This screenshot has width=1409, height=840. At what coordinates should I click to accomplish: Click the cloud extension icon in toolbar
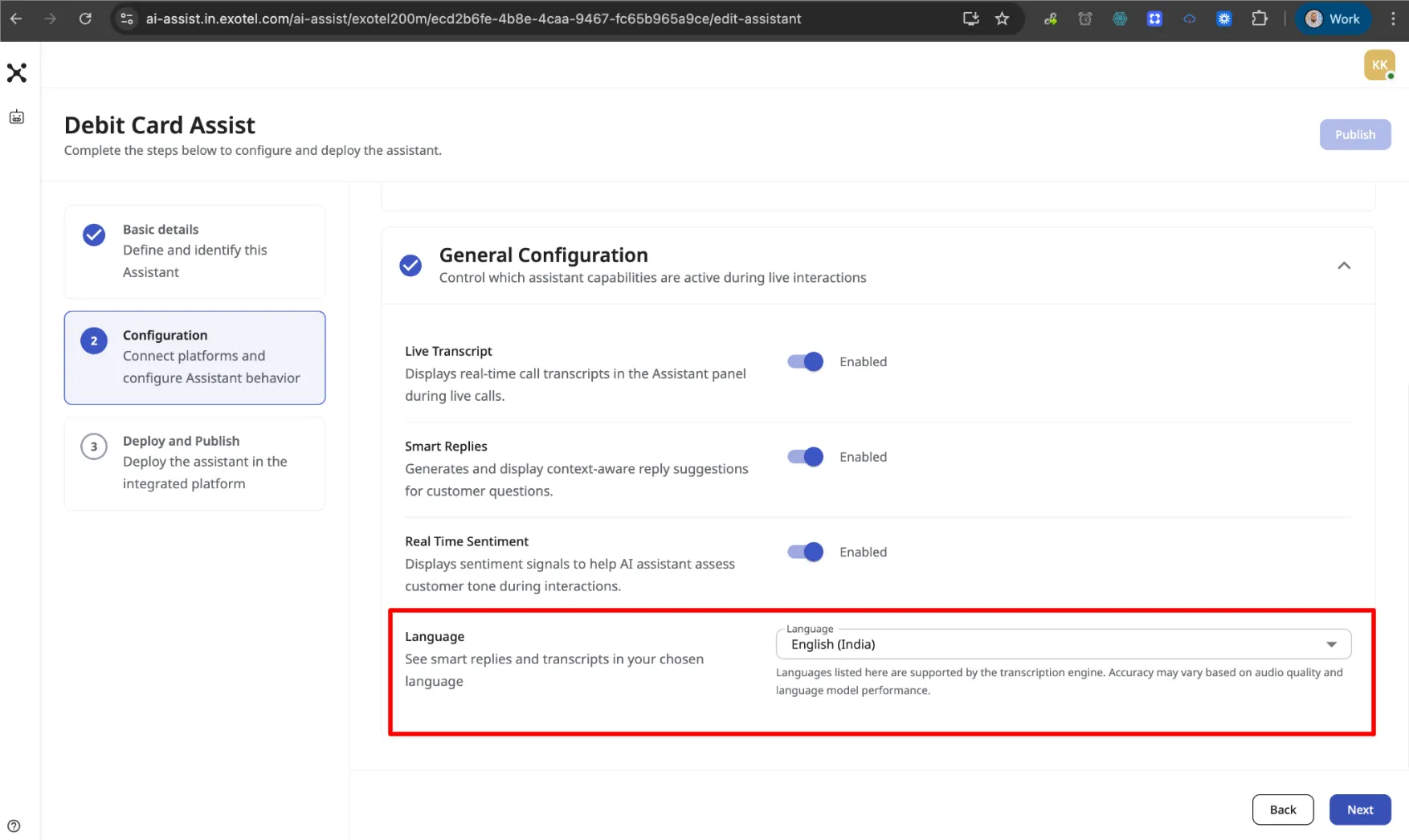click(x=1189, y=18)
